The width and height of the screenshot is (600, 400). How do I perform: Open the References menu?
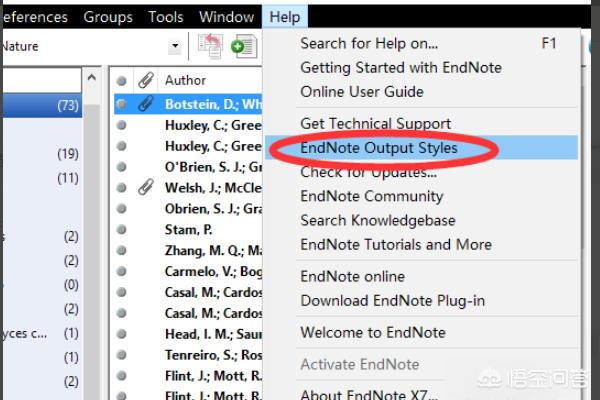(35, 17)
